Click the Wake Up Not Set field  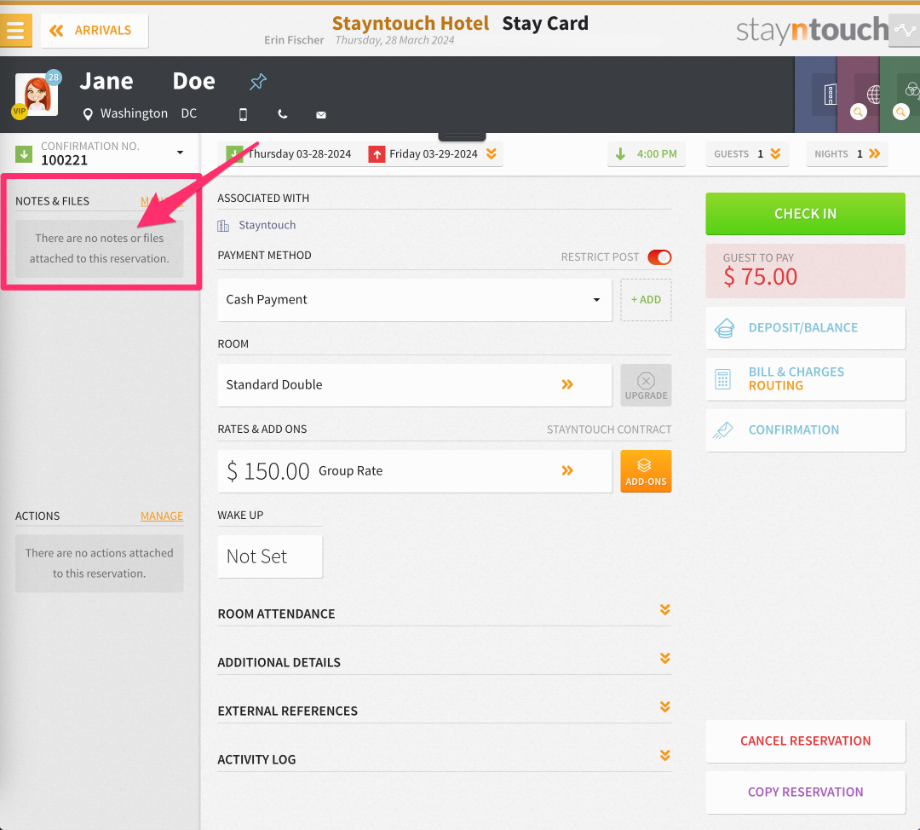click(x=270, y=556)
